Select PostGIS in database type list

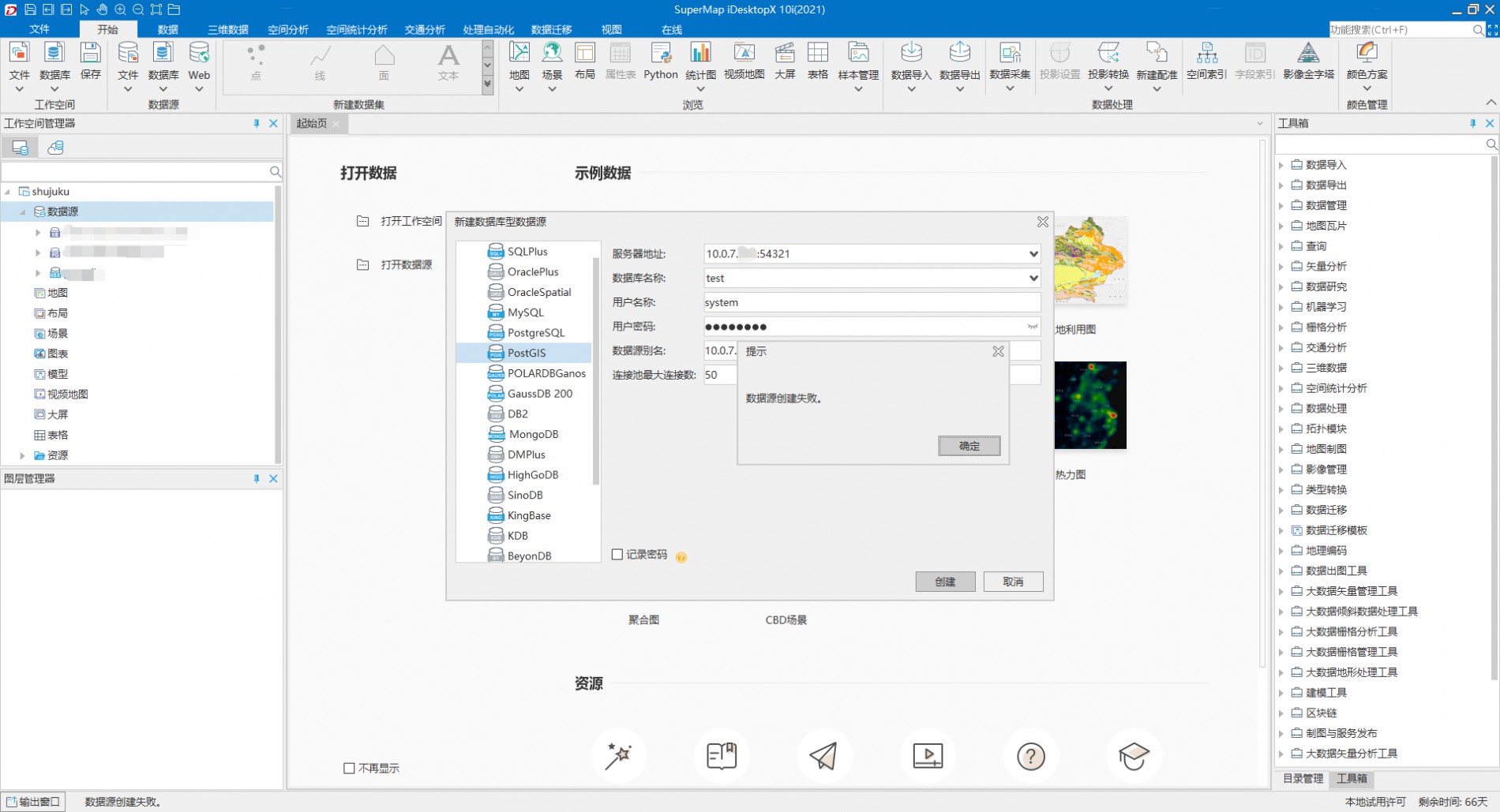pyautogui.click(x=524, y=353)
